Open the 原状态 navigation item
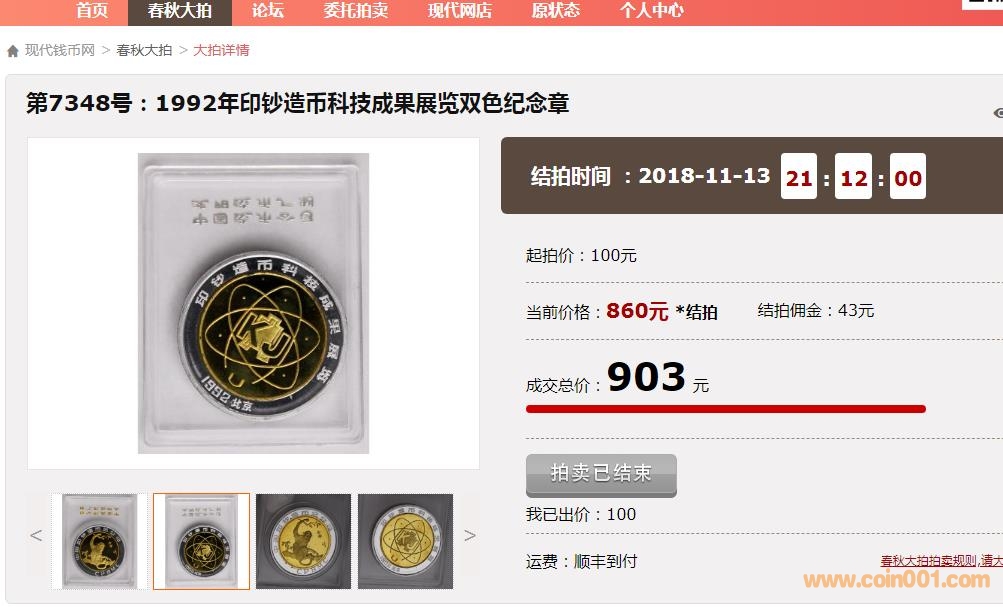 [x=556, y=10]
